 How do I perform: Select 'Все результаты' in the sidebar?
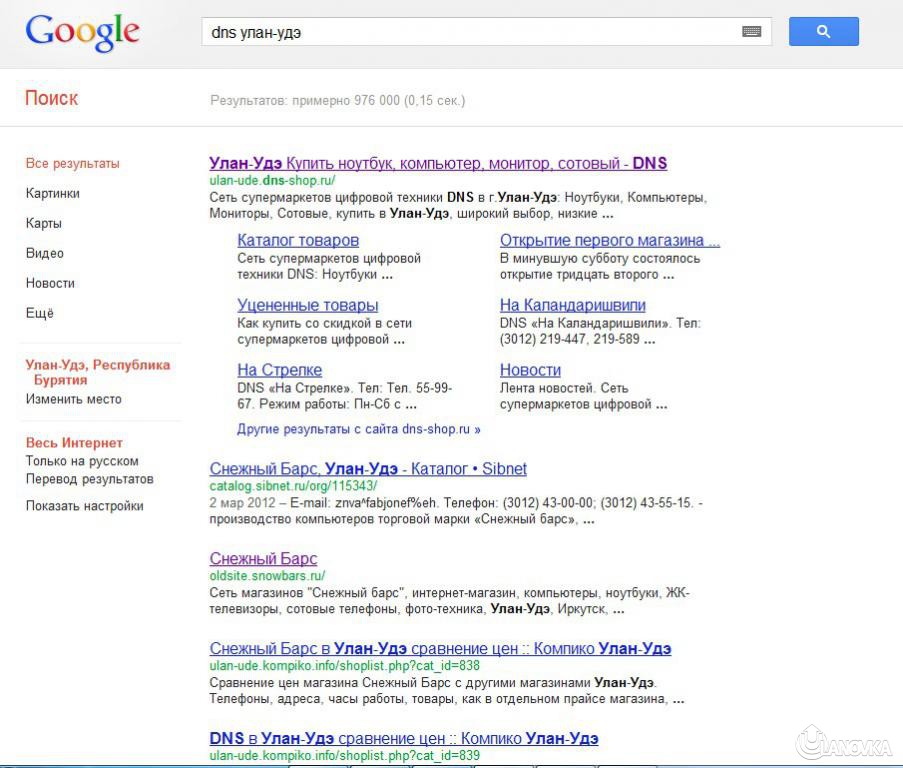73,164
